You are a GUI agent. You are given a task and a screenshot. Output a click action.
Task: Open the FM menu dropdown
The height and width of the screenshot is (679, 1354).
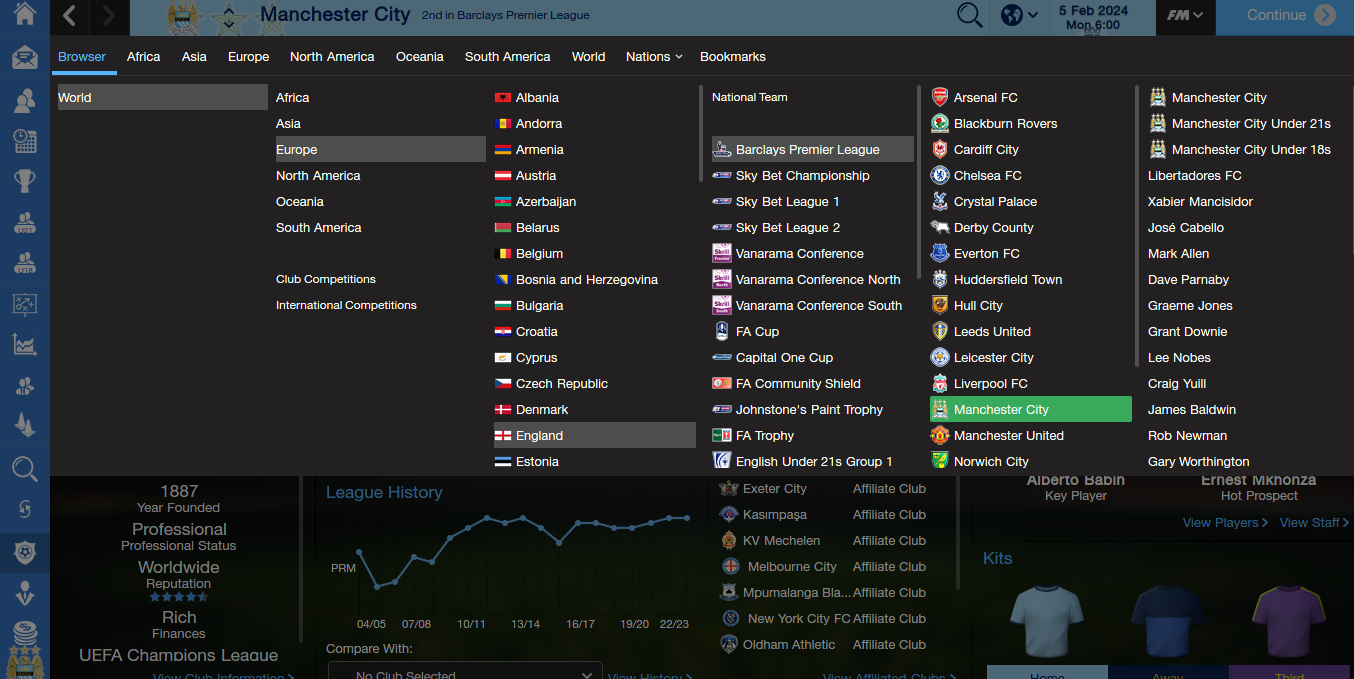(1185, 15)
